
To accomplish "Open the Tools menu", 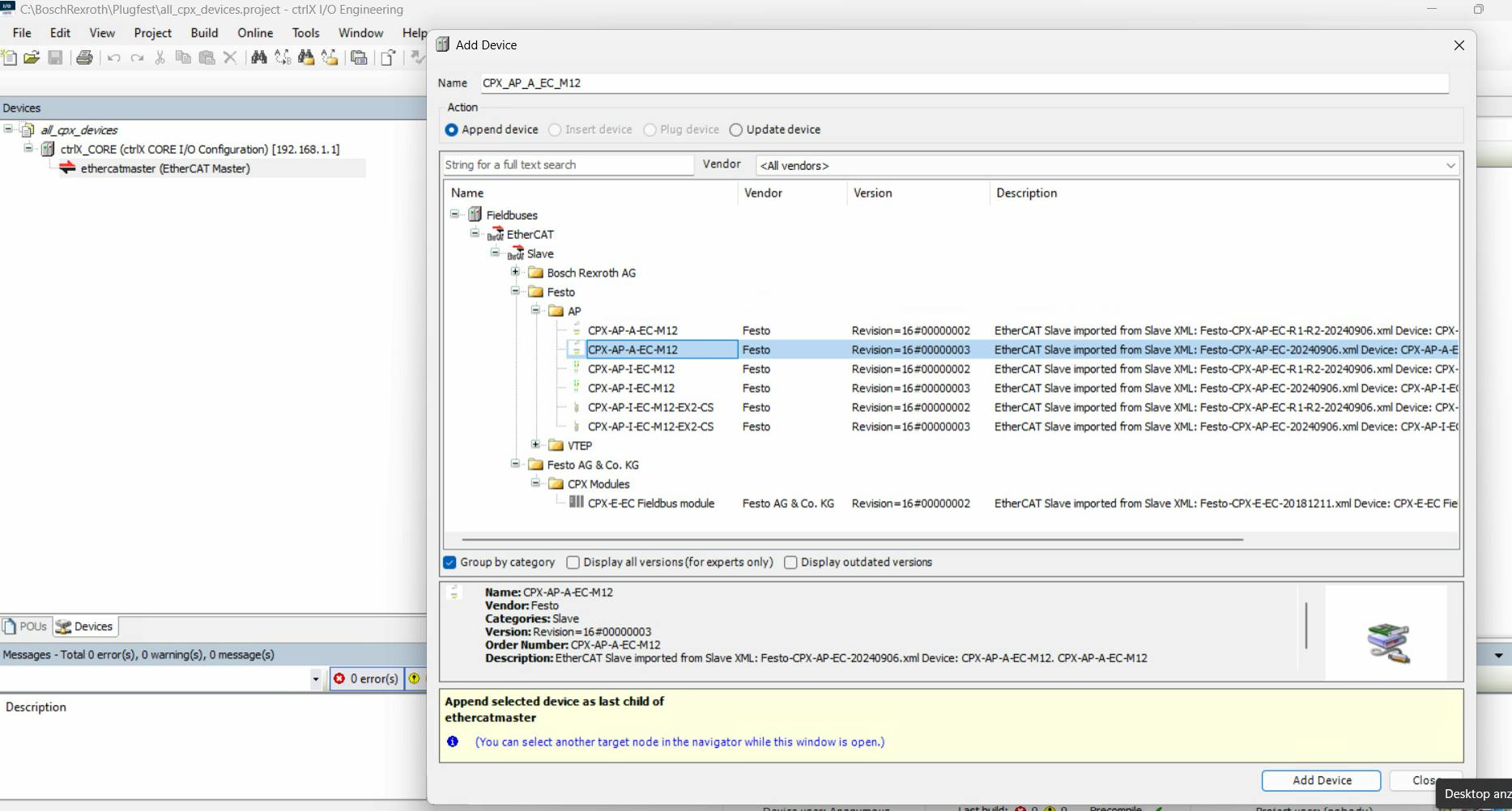I will [x=305, y=32].
